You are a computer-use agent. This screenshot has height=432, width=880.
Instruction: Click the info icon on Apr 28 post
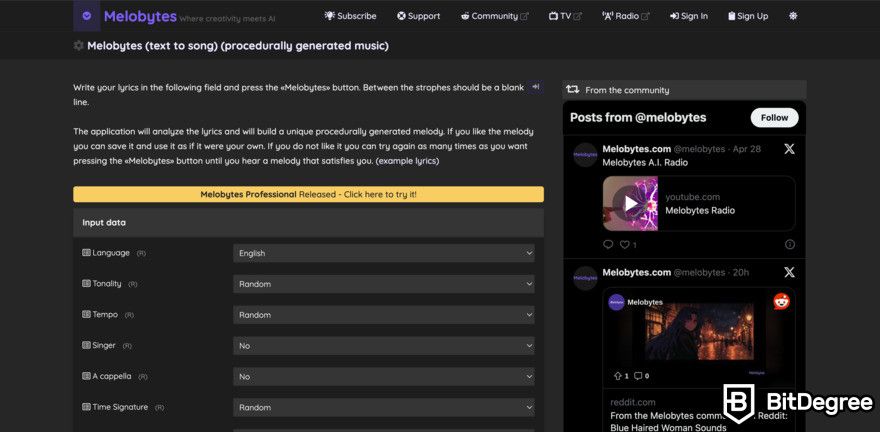tap(790, 245)
